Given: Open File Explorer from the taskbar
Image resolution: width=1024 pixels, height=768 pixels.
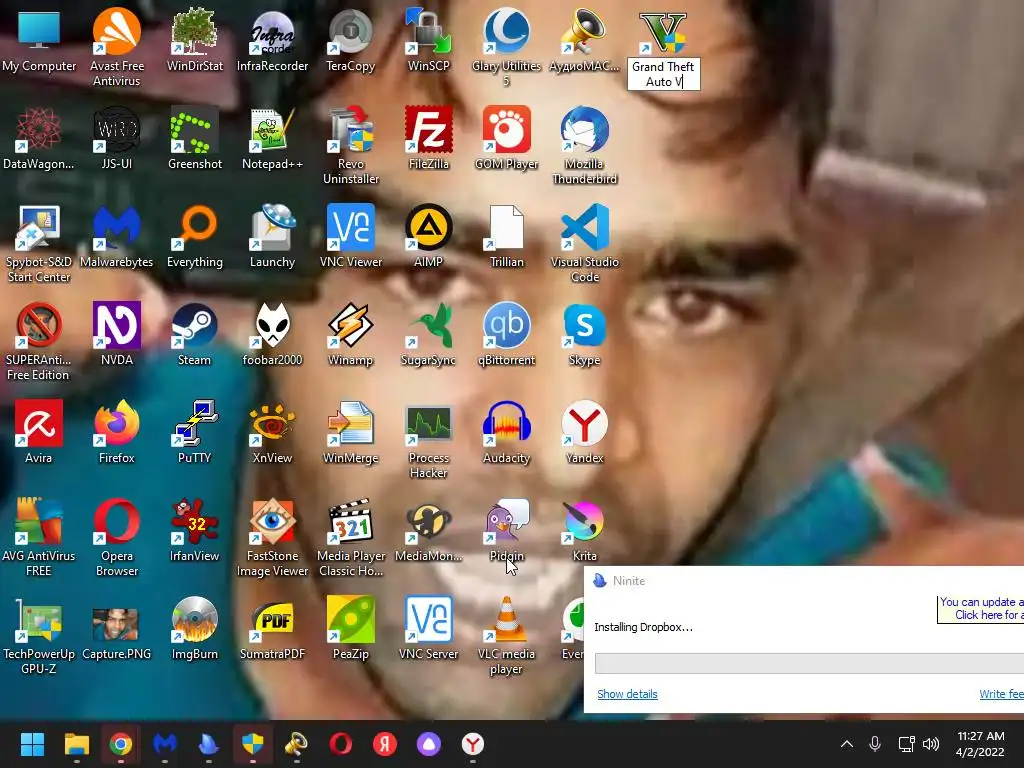Looking at the screenshot, I should click(76, 744).
